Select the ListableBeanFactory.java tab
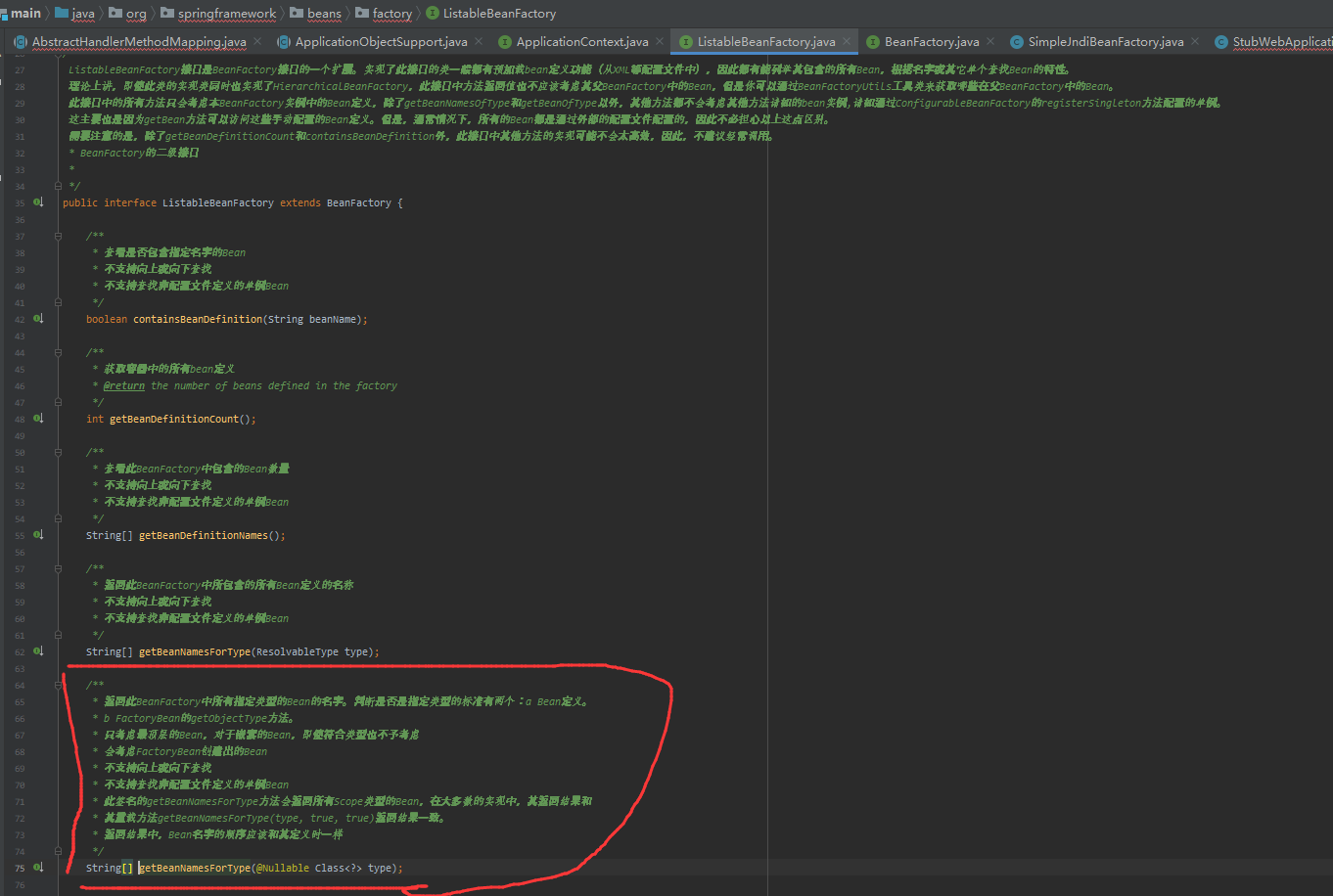The width and height of the screenshot is (1333, 896). tap(765, 41)
